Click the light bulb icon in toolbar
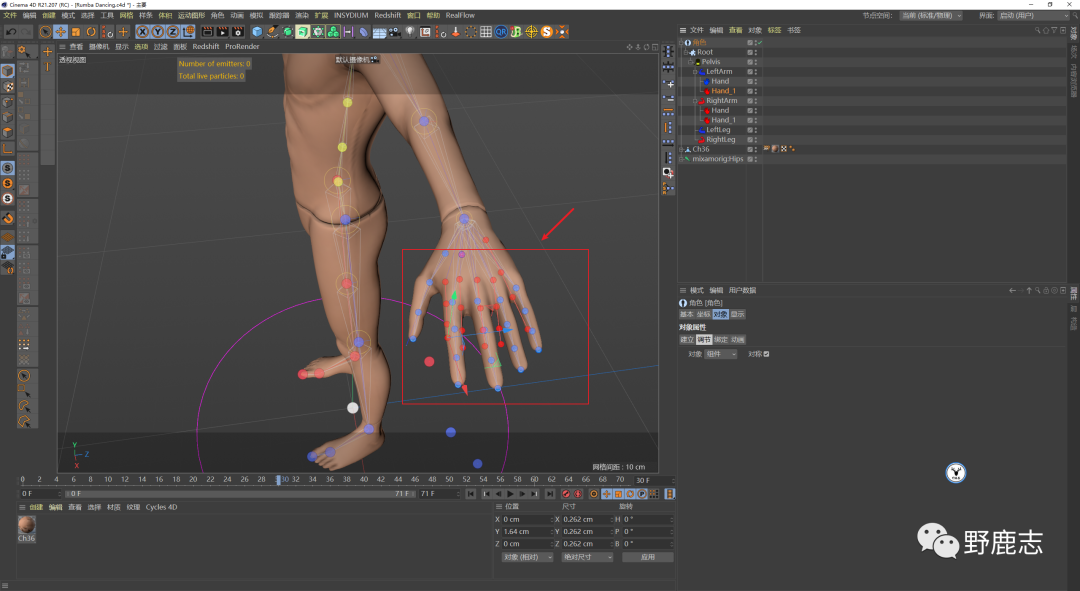Screen dimensions: 1080x591 pos(411,32)
